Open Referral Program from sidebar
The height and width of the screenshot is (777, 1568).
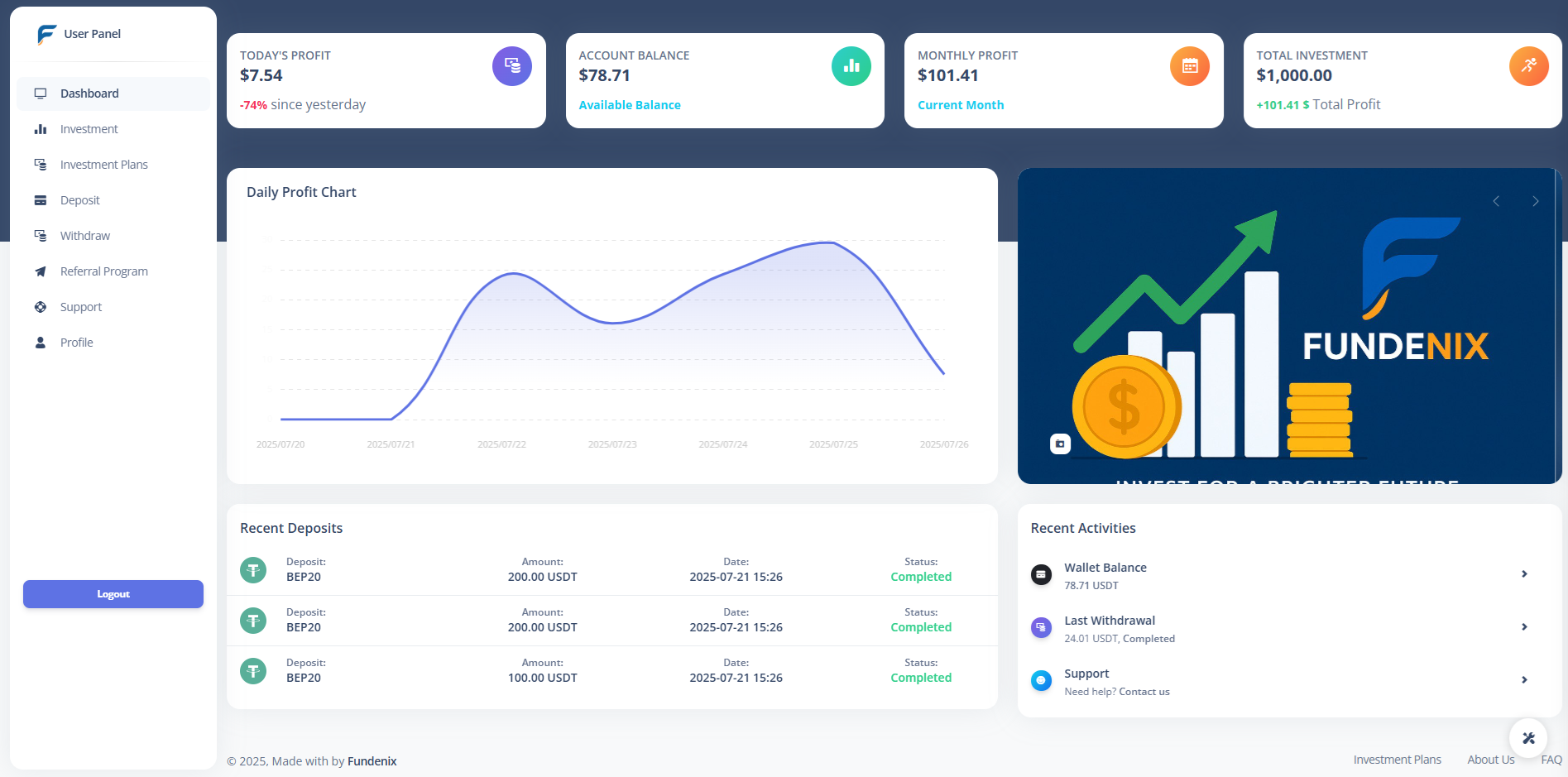tap(113, 271)
